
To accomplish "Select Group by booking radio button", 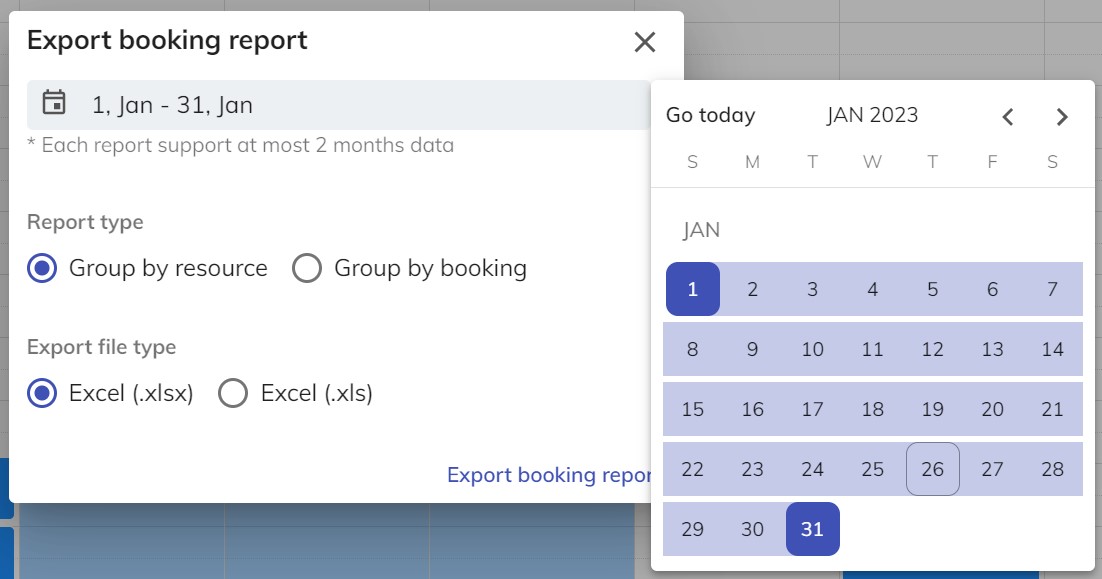I will point(306,269).
